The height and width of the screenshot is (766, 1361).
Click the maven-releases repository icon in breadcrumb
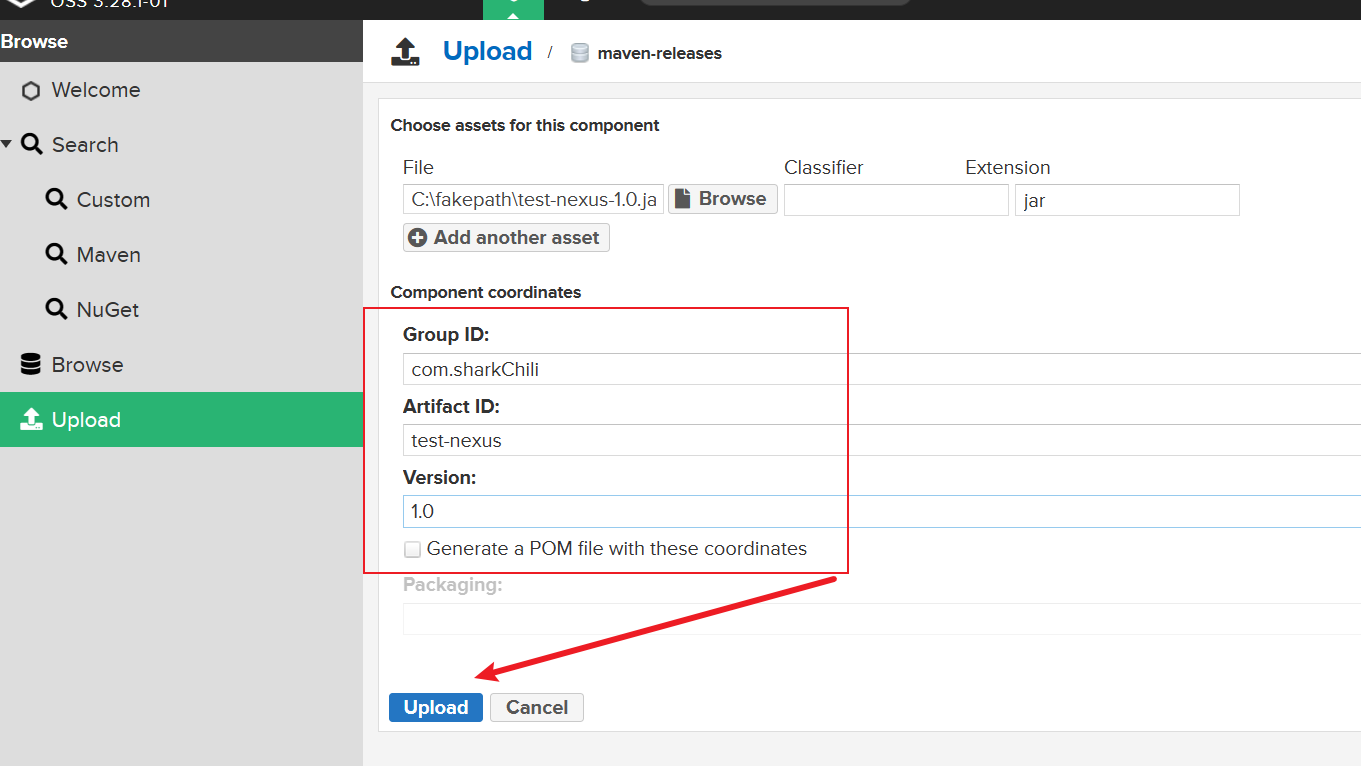tap(579, 53)
